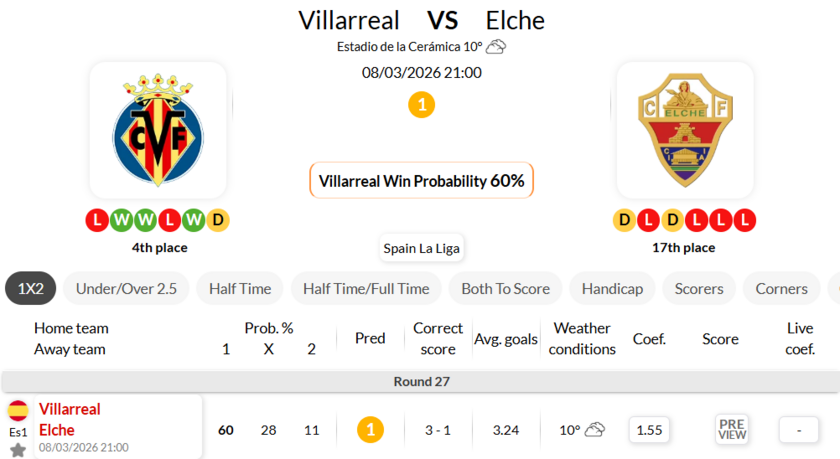
Task: Click the favorite star icon under Es1
Action: [x=18, y=450]
